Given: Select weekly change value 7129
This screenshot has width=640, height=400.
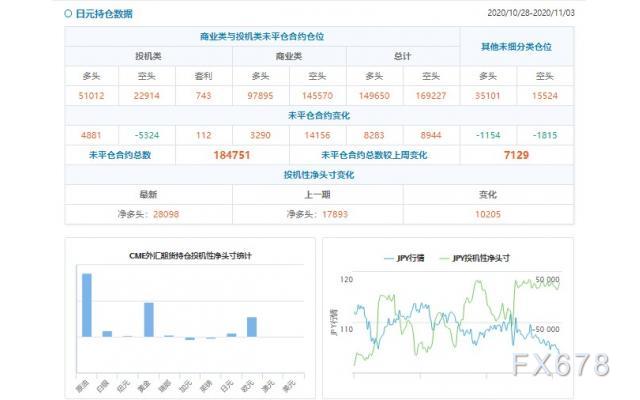Looking at the screenshot, I should pos(516,155).
